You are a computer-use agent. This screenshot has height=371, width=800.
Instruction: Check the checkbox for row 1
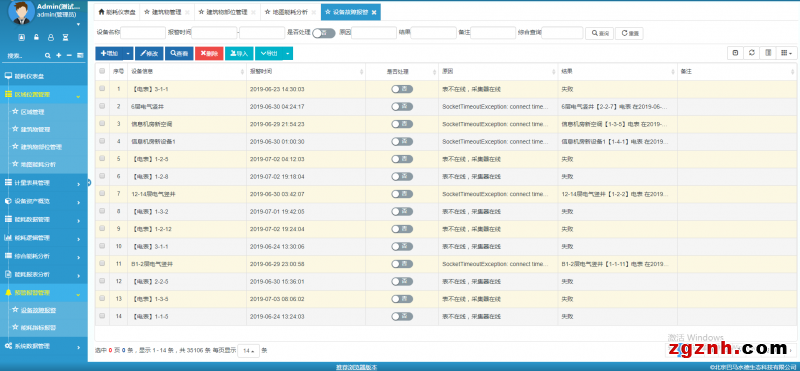tap(102, 88)
